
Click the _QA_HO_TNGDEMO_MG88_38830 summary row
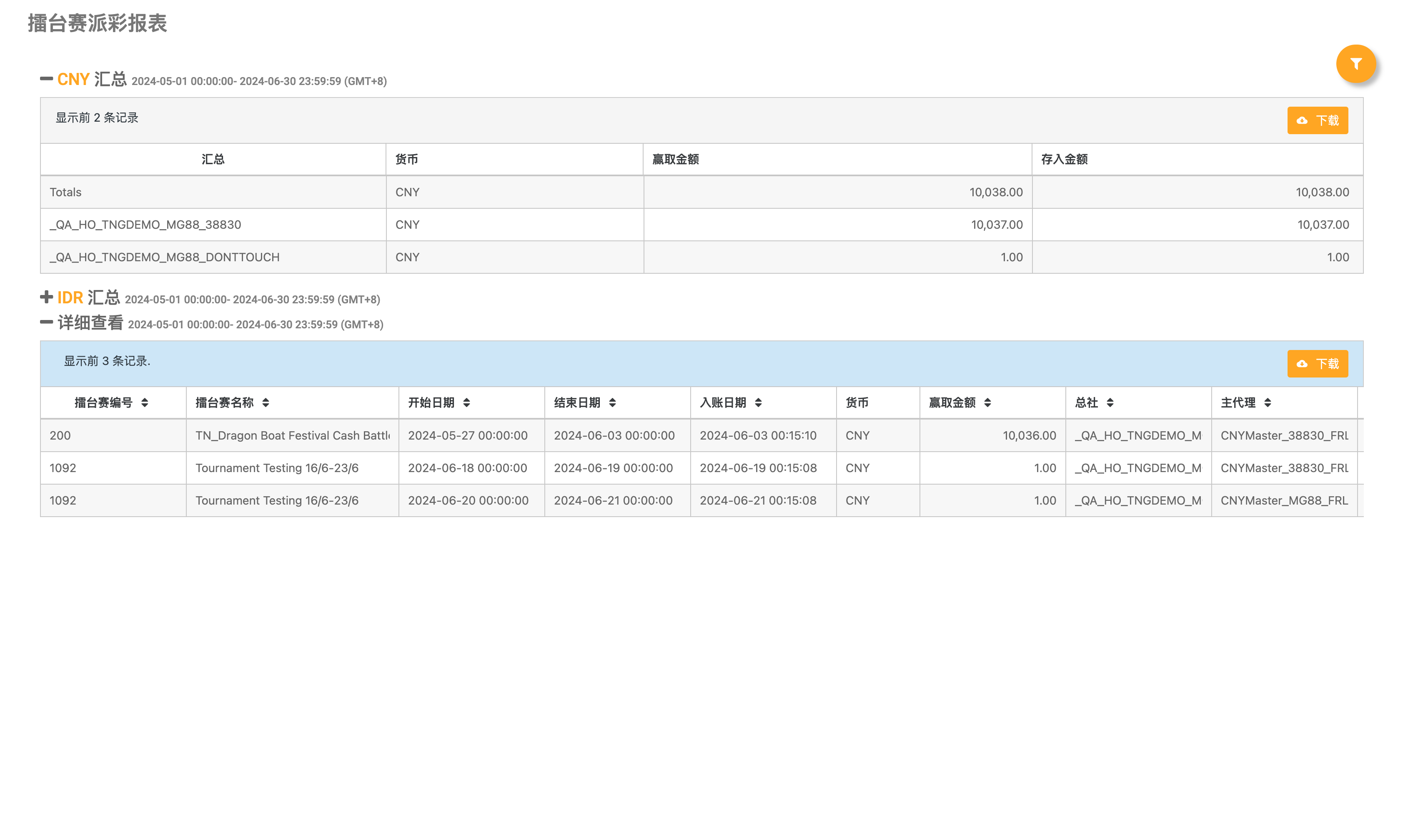click(145, 225)
